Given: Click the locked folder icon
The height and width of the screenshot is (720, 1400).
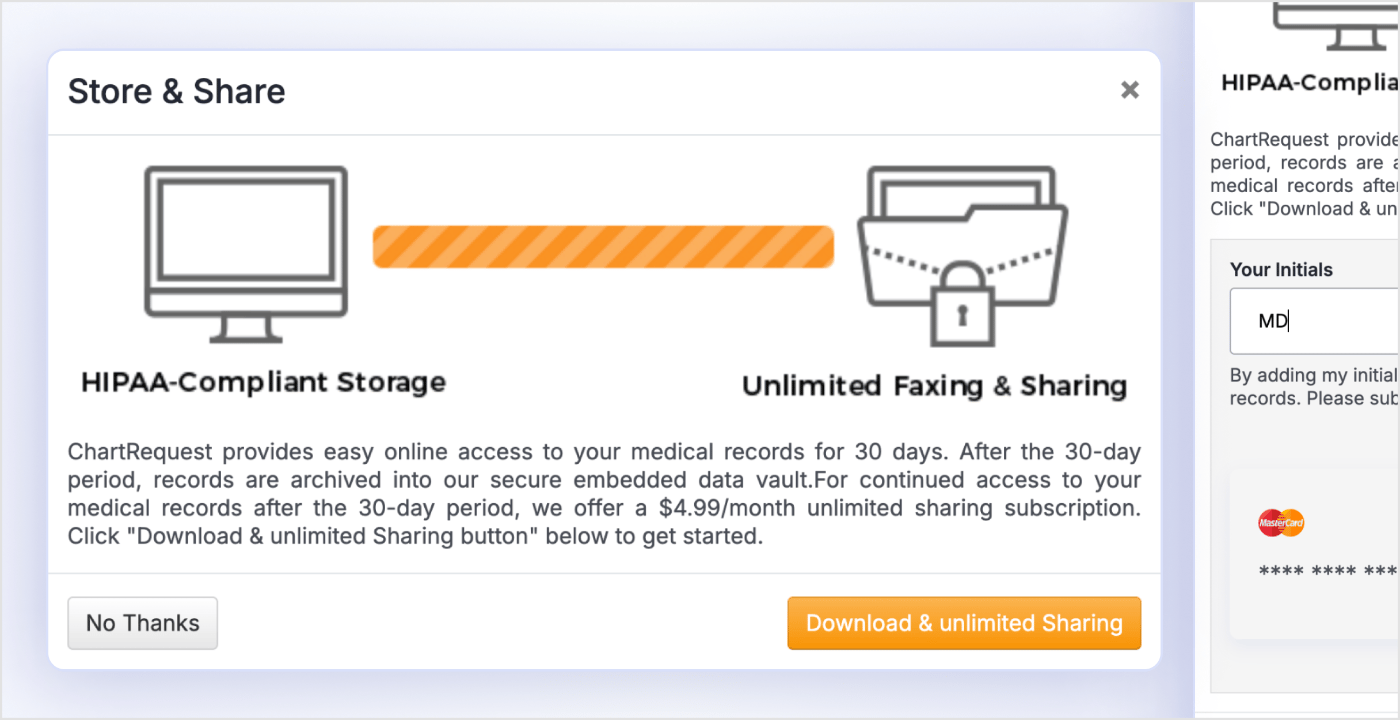Looking at the screenshot, I should (x=962, y=256).
